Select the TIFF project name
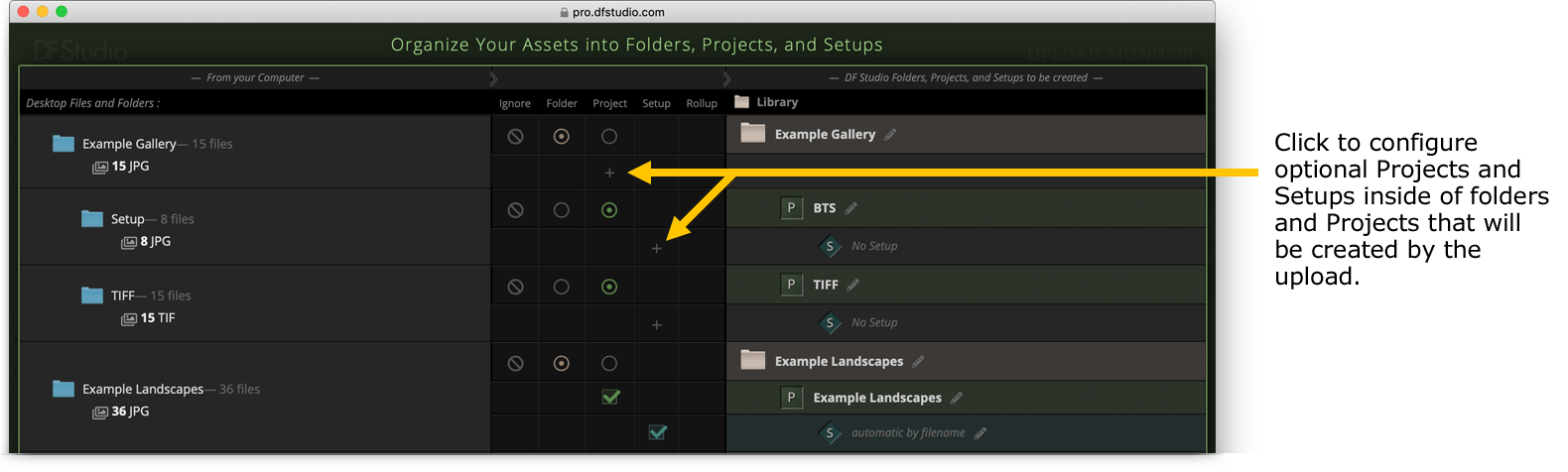The height and width of the screenshot is (472, 1568). point(826,285)
